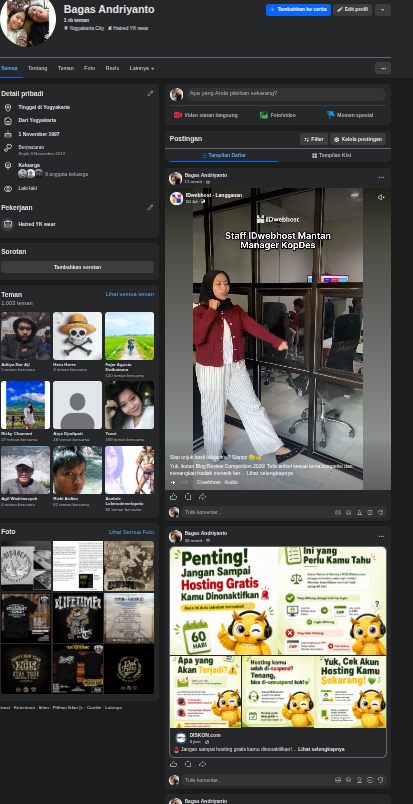Click the Apa yang Anda pikirkan sekarang field

click(x=285, y=94)
